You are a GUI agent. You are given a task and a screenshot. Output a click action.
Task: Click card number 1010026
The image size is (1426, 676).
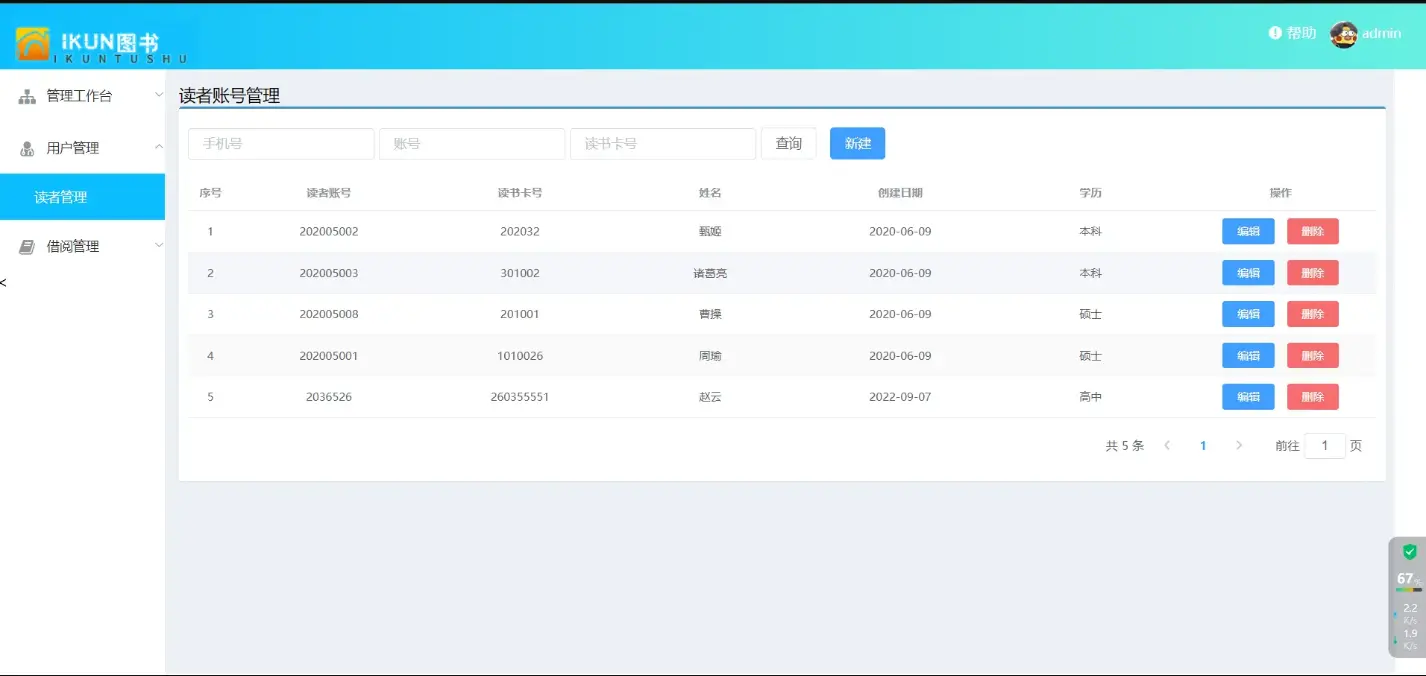tap(520, 356)
